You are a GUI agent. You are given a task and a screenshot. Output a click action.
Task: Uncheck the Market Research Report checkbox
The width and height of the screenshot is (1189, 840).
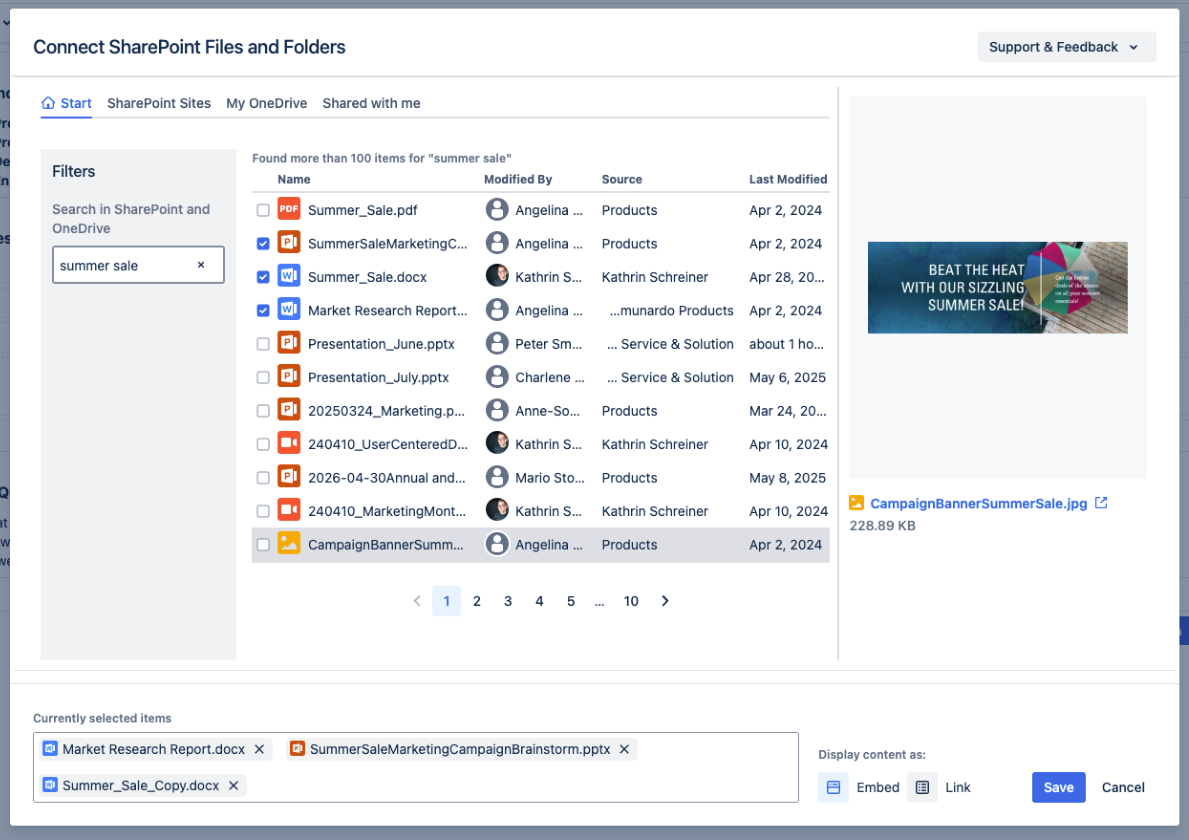pyautogui.click(x=263, y=310)
